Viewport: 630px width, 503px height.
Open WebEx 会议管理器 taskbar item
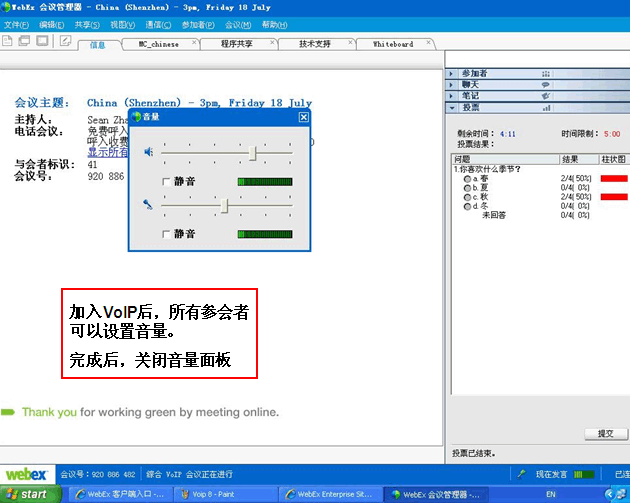[436, 494]
